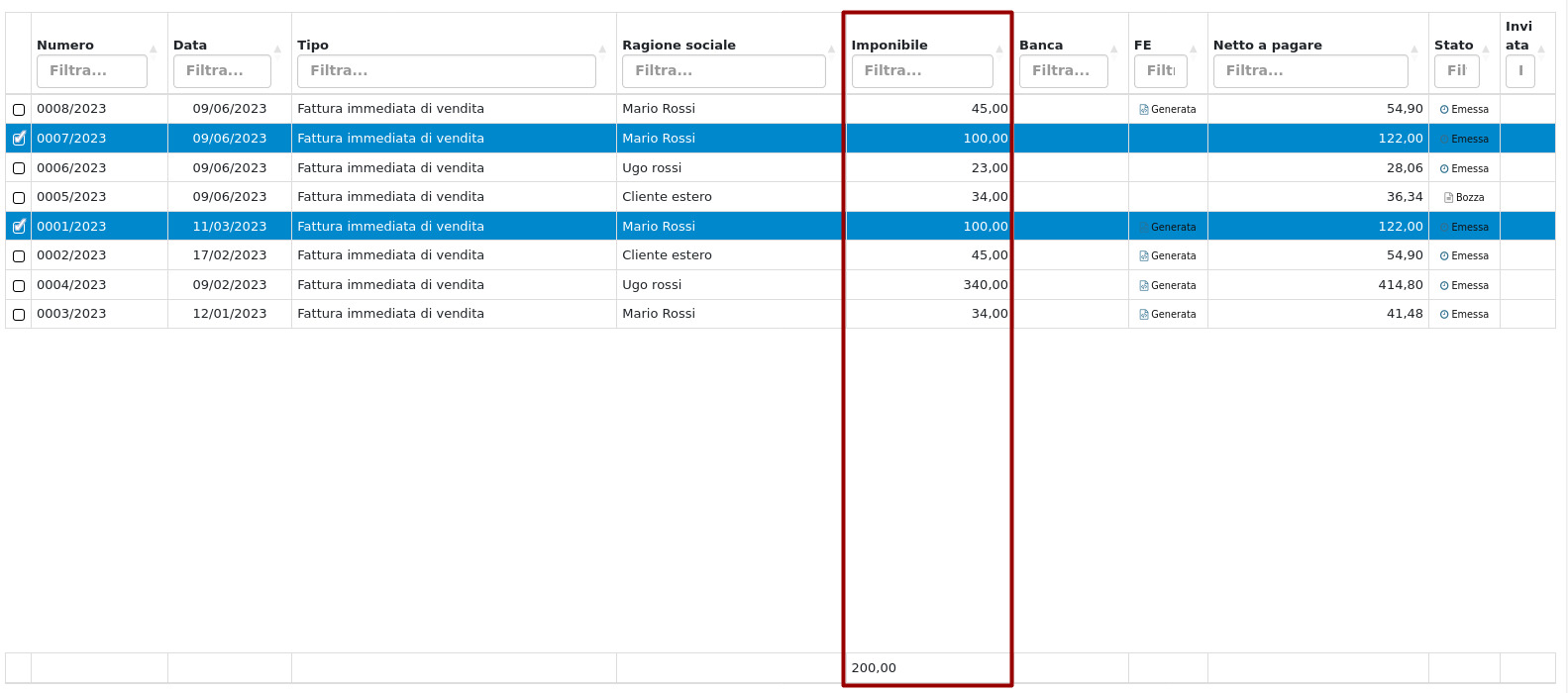Uncheck the checkbox for invoice 0007/2023
The image size is (1568, 693).
coord(19,140)
